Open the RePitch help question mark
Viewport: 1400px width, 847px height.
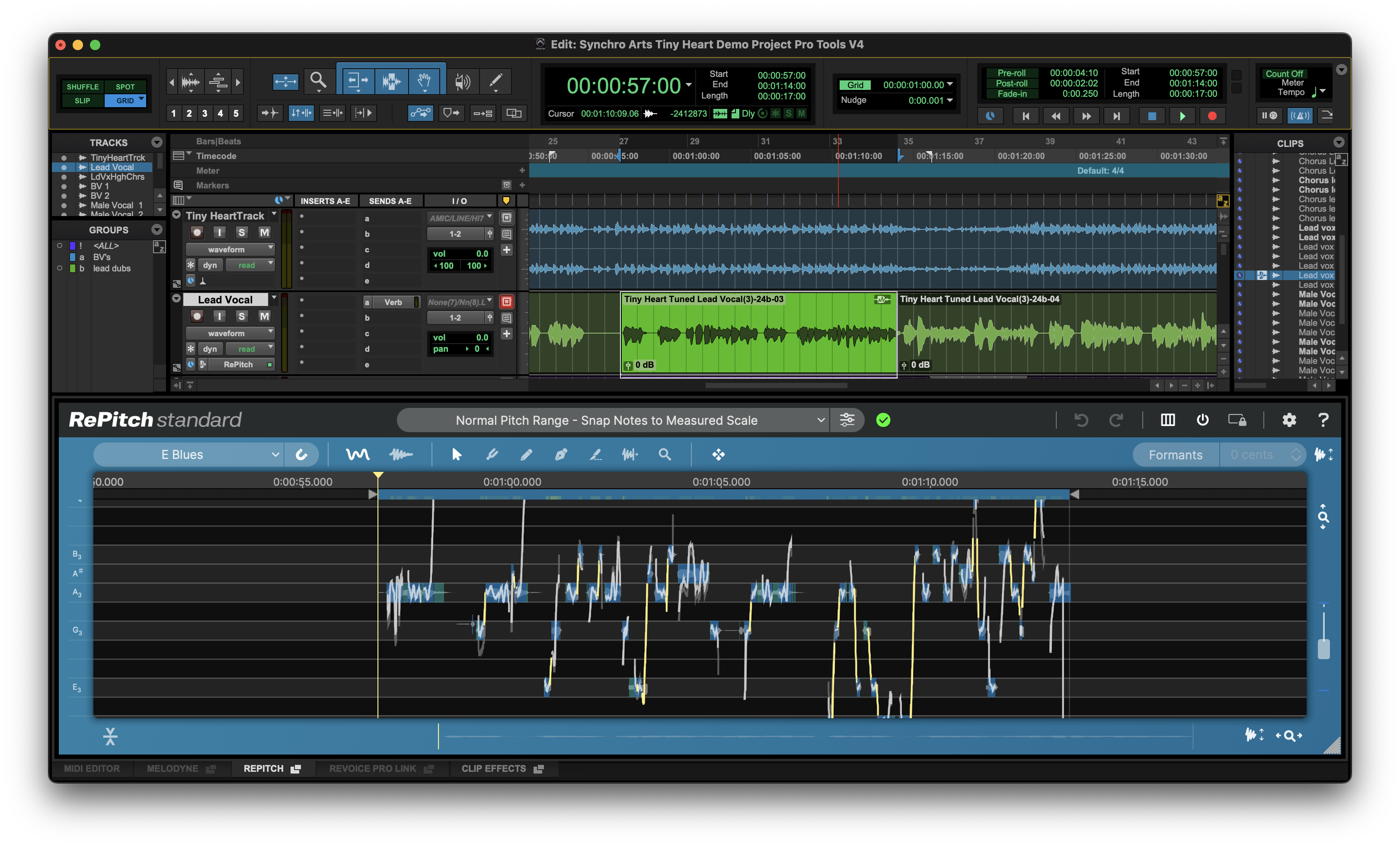(1323, 420)
